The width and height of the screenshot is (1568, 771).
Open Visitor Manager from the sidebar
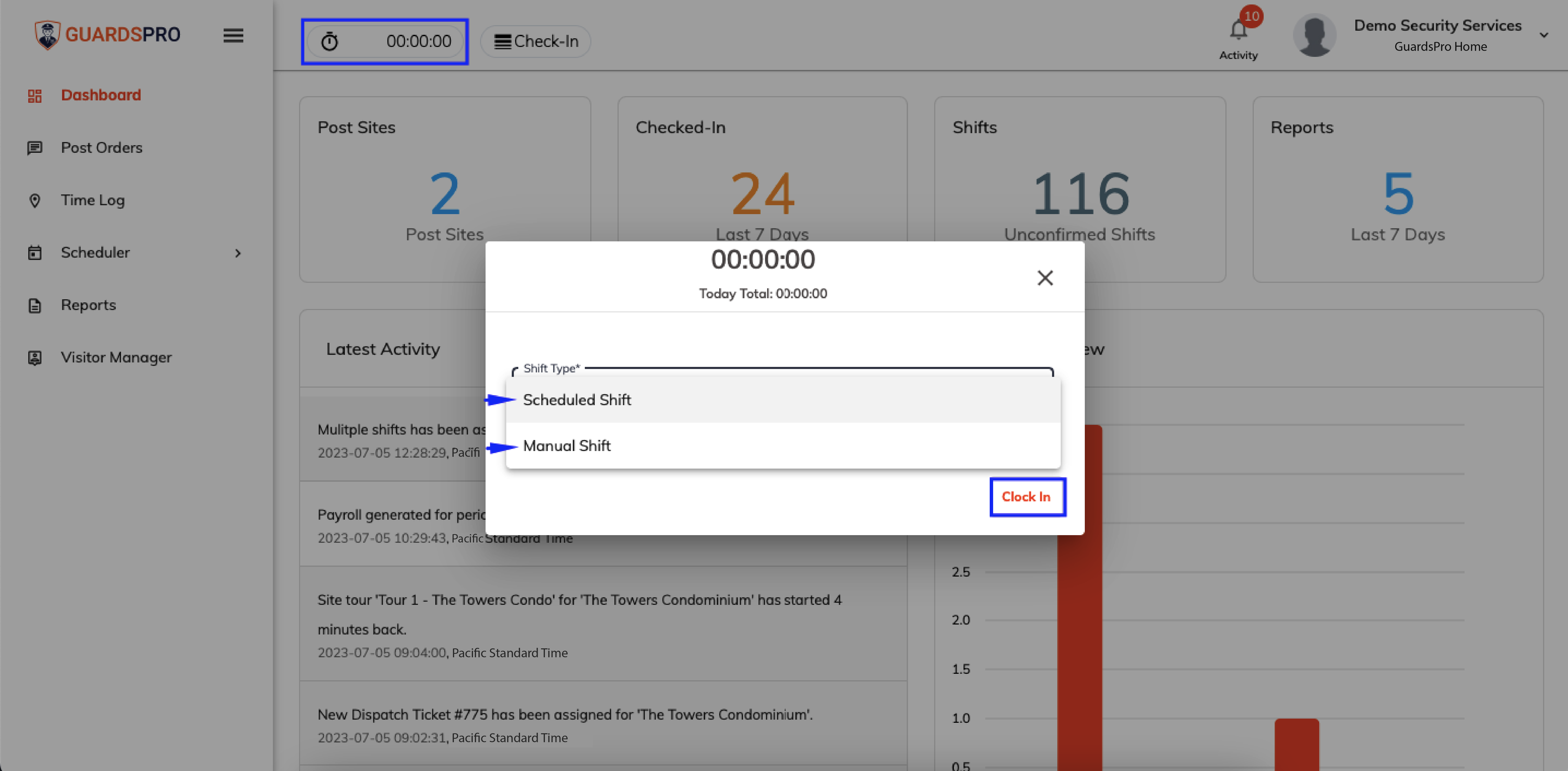(x=116, y=357)
